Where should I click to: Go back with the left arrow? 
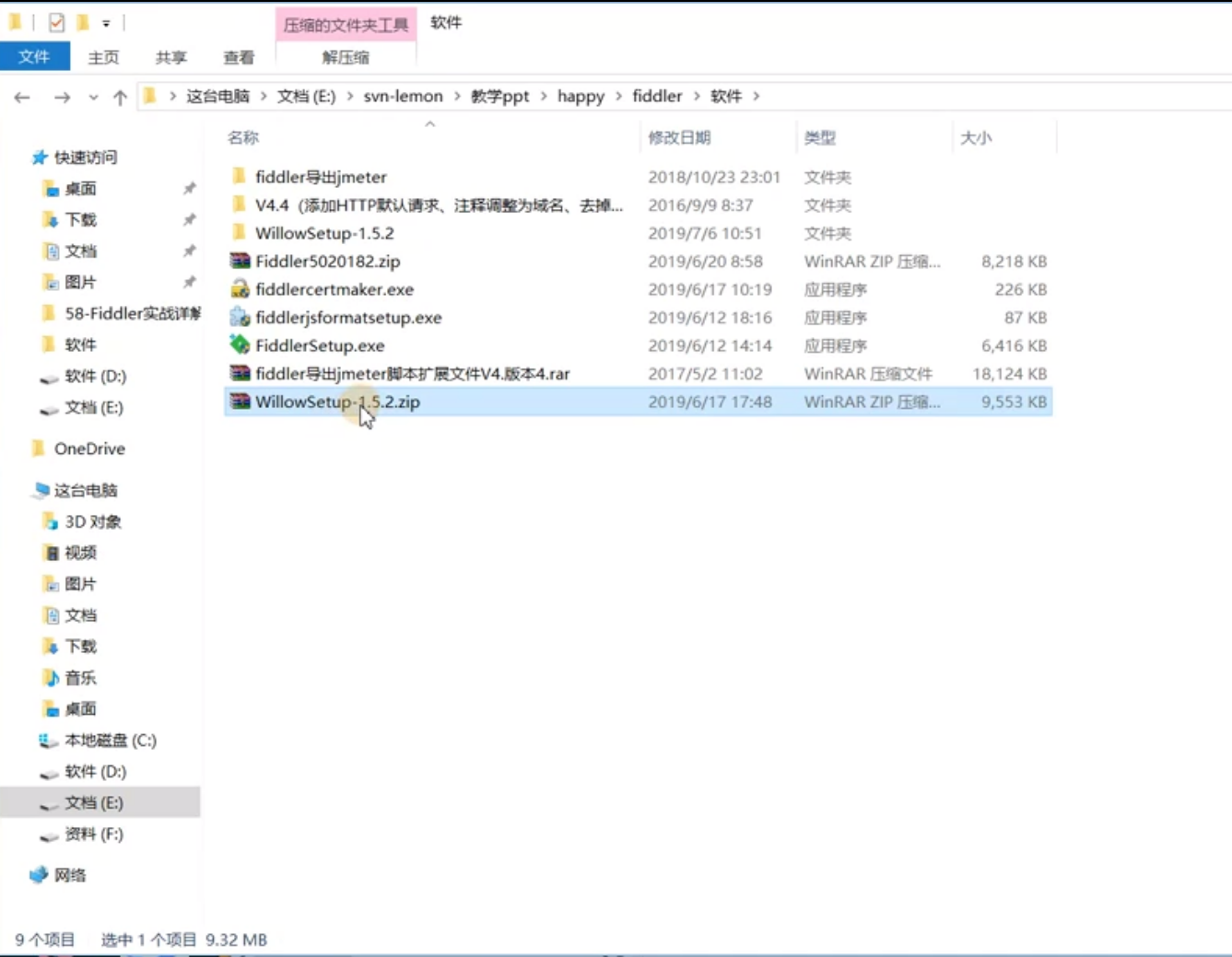point(22,97)
